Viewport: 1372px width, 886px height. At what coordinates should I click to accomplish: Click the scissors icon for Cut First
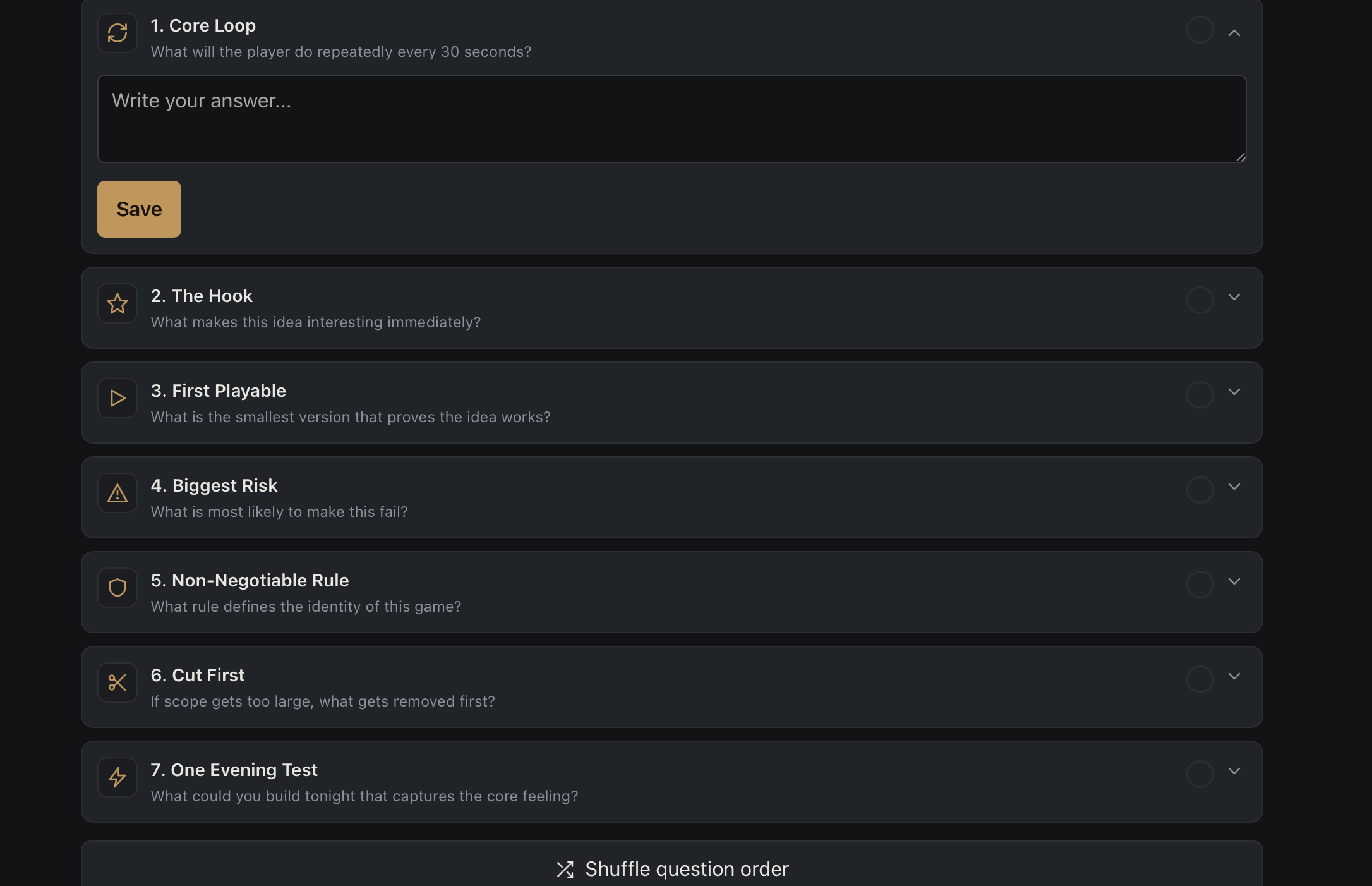coord(117,683)
